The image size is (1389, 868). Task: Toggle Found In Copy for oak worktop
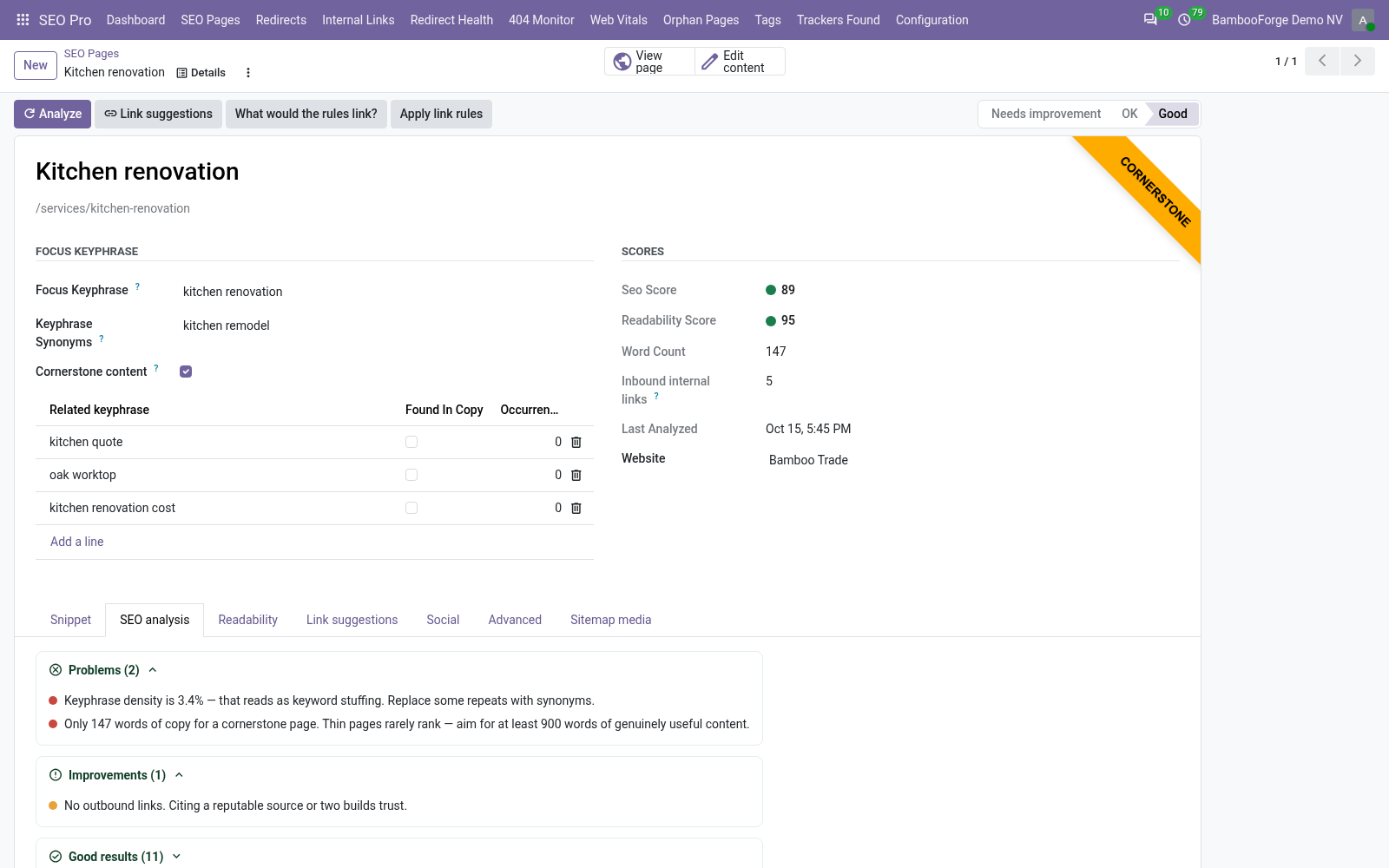(411, 475)
